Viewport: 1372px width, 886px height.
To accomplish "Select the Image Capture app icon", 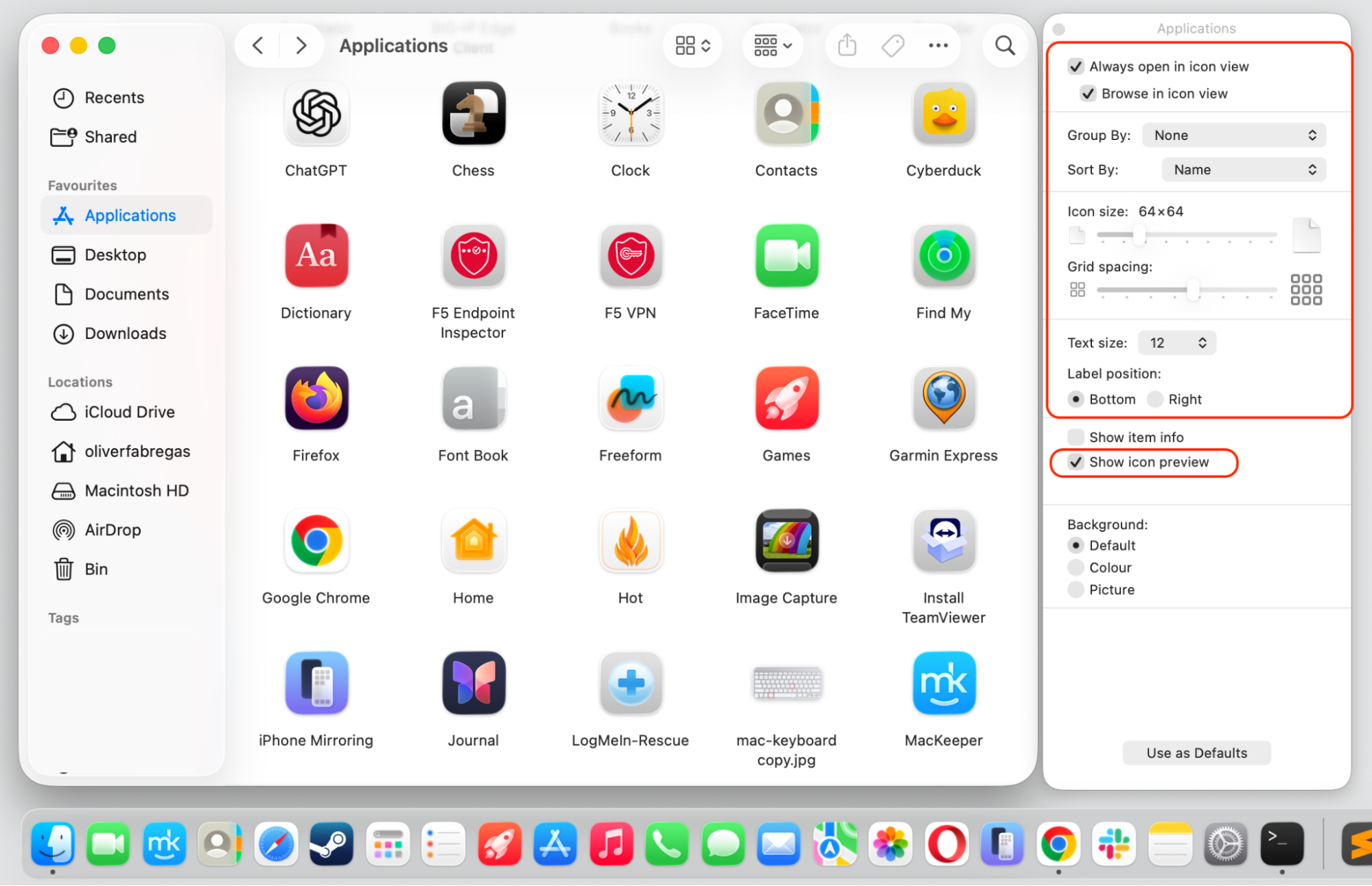I will click(x=787, y=541).
